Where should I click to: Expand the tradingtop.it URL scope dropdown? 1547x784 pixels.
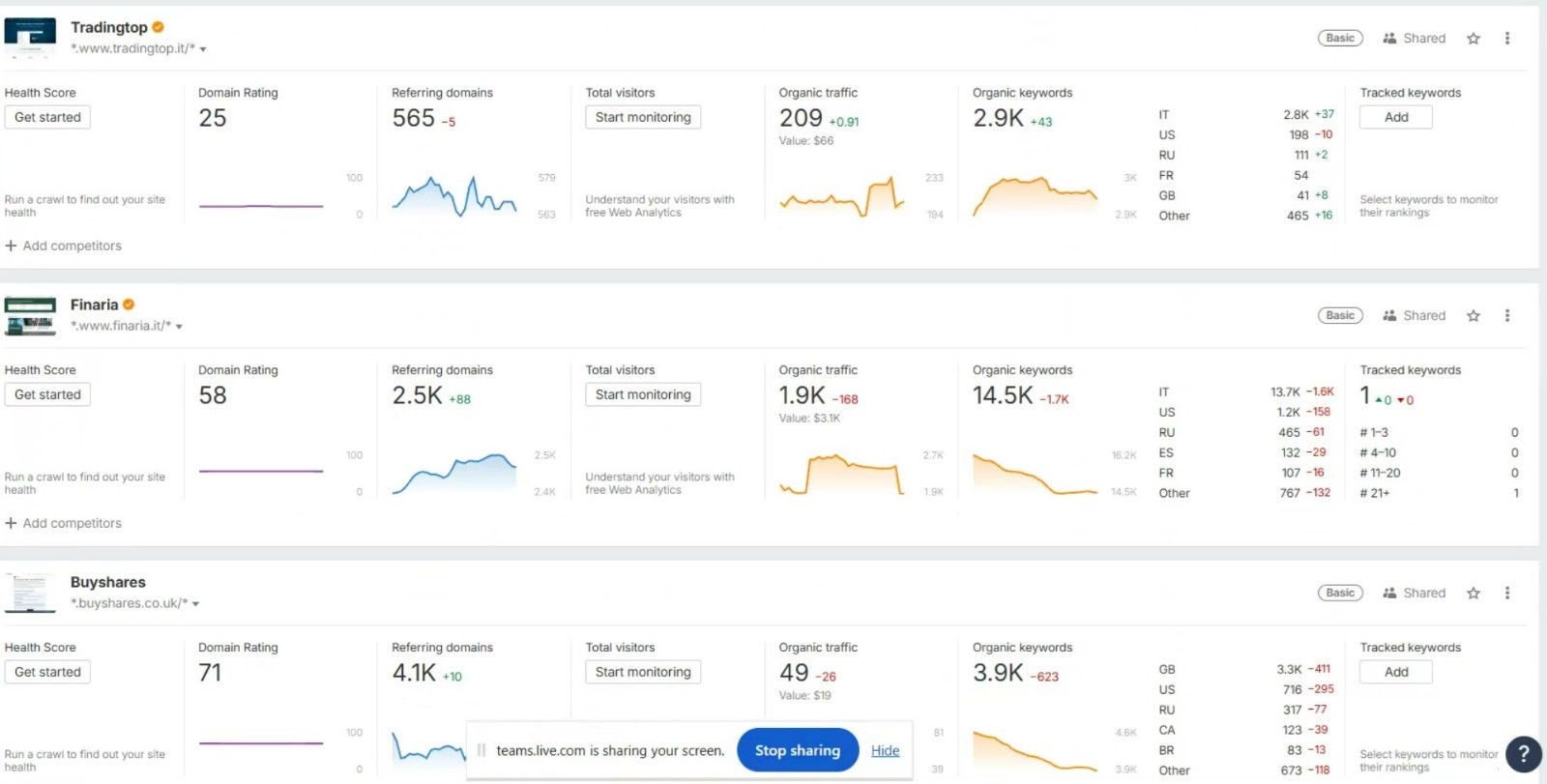pyautogui.click(x=203, y=49)
